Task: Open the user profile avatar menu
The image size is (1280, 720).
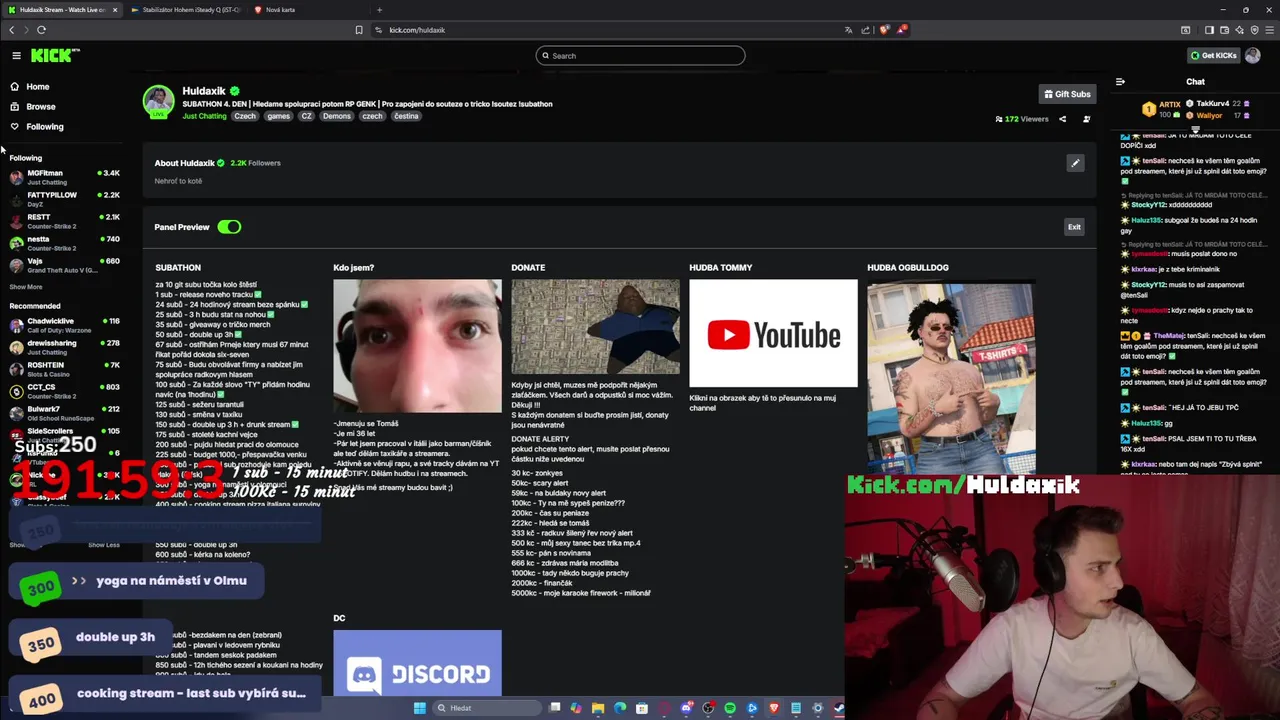Action: click(x=1252, y=56)
